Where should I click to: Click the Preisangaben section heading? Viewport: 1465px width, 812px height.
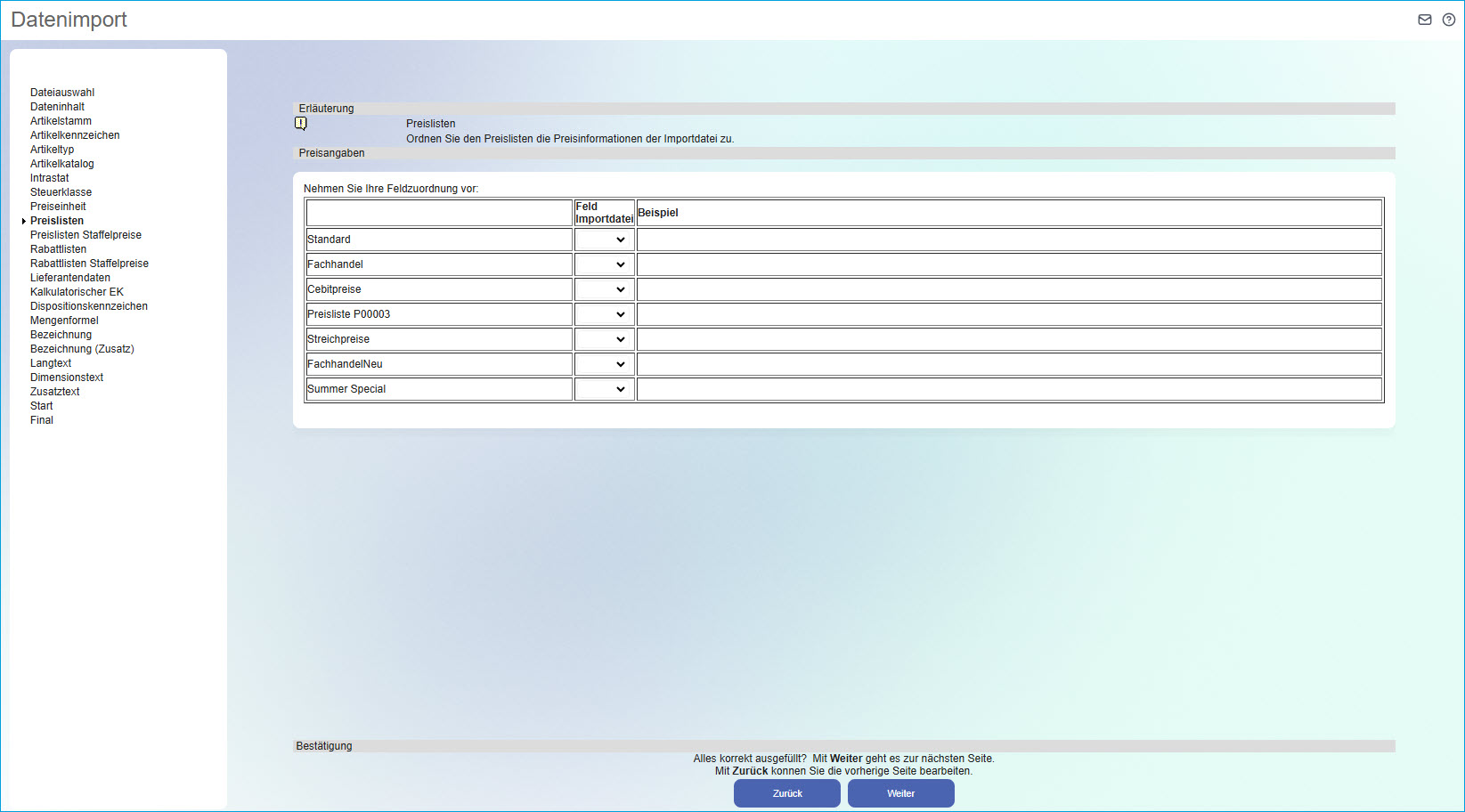click(x=331, y=153)
